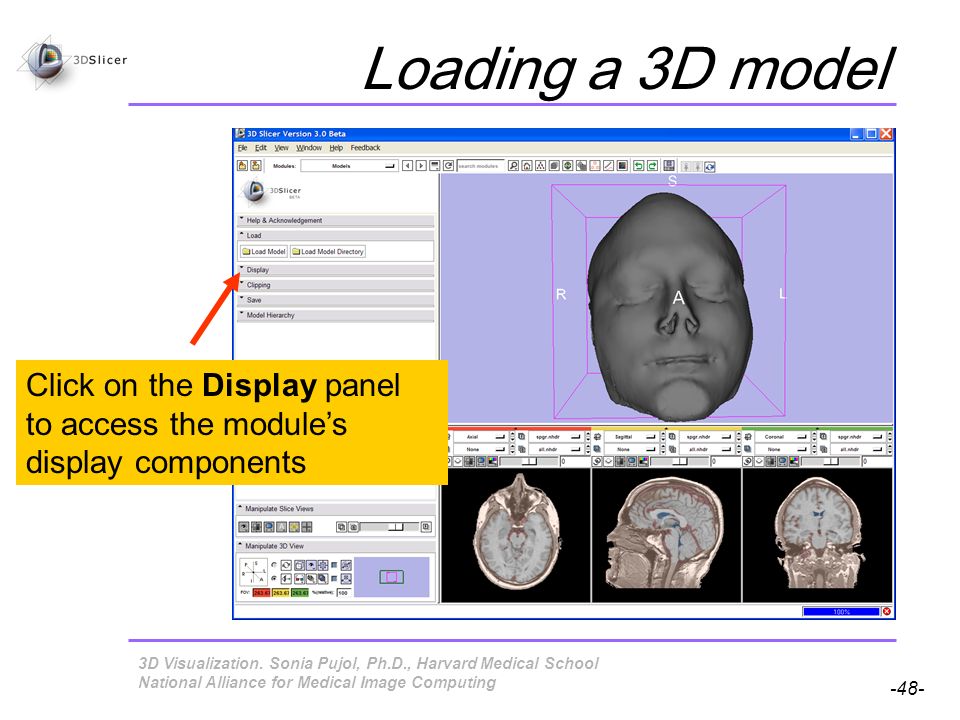Click the Sagittal color lookup icon
Image resolution: width=960 pixels, height=720 pixels.
pyautogui.click(x=643, y=462)
